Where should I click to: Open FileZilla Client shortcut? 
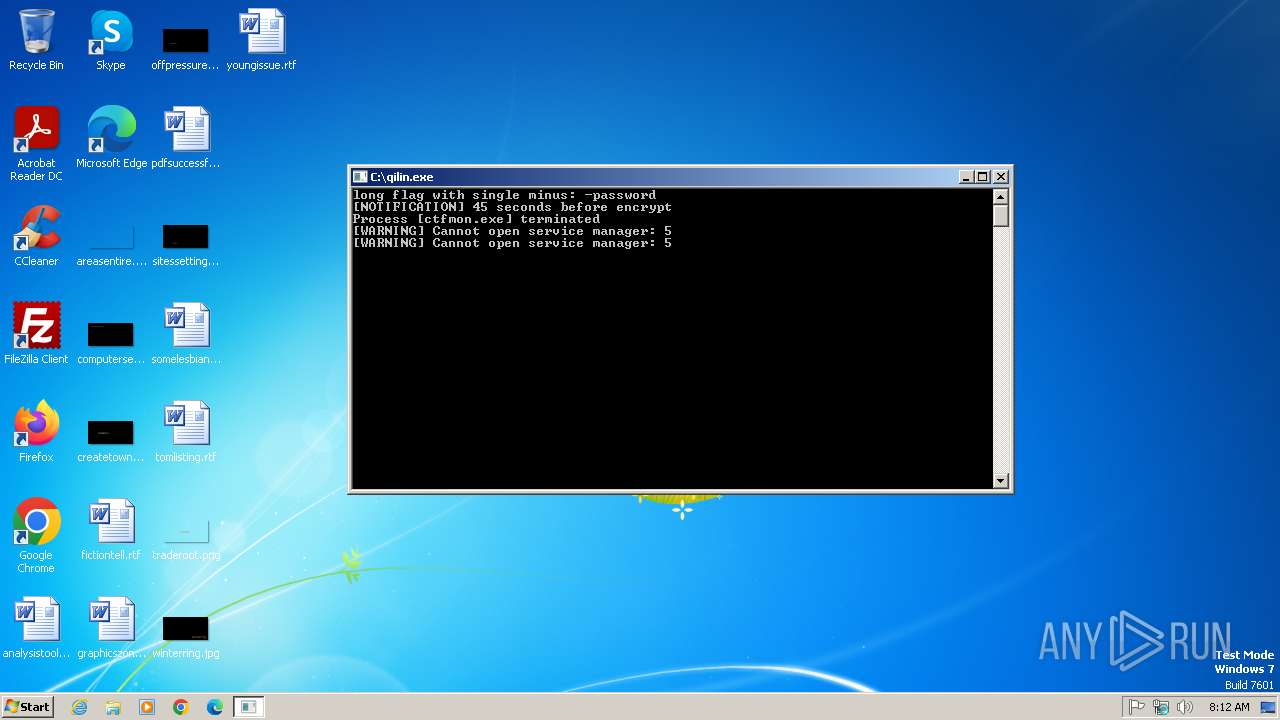[36, 334]
